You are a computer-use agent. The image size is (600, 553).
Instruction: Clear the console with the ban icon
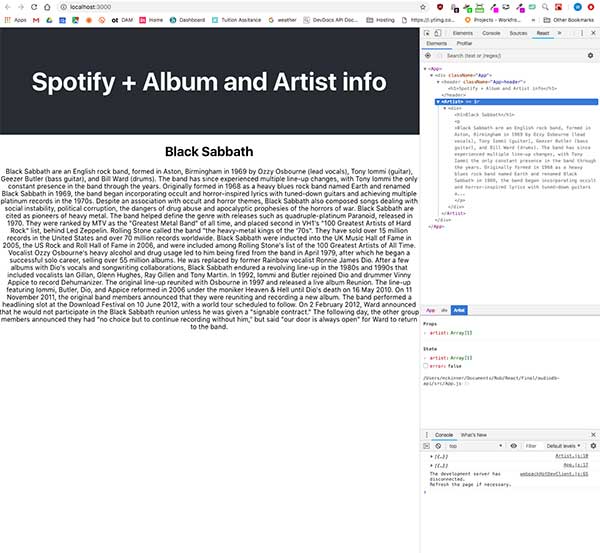pos(439,446)
